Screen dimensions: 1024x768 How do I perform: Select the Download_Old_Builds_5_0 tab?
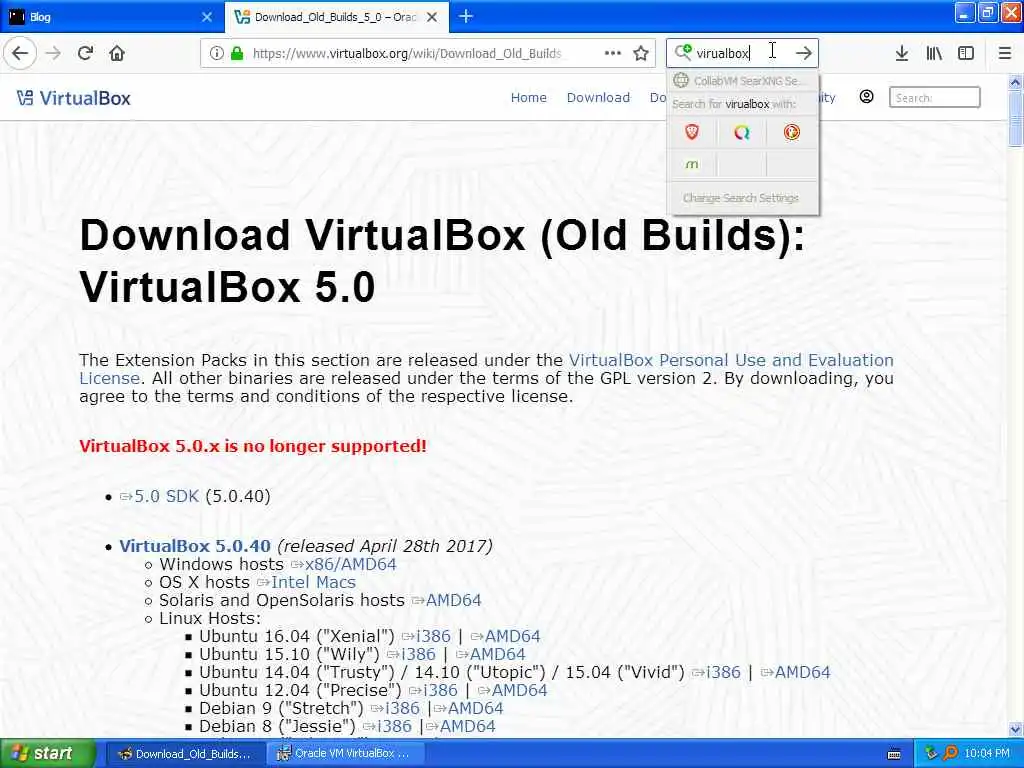[336, 17]
